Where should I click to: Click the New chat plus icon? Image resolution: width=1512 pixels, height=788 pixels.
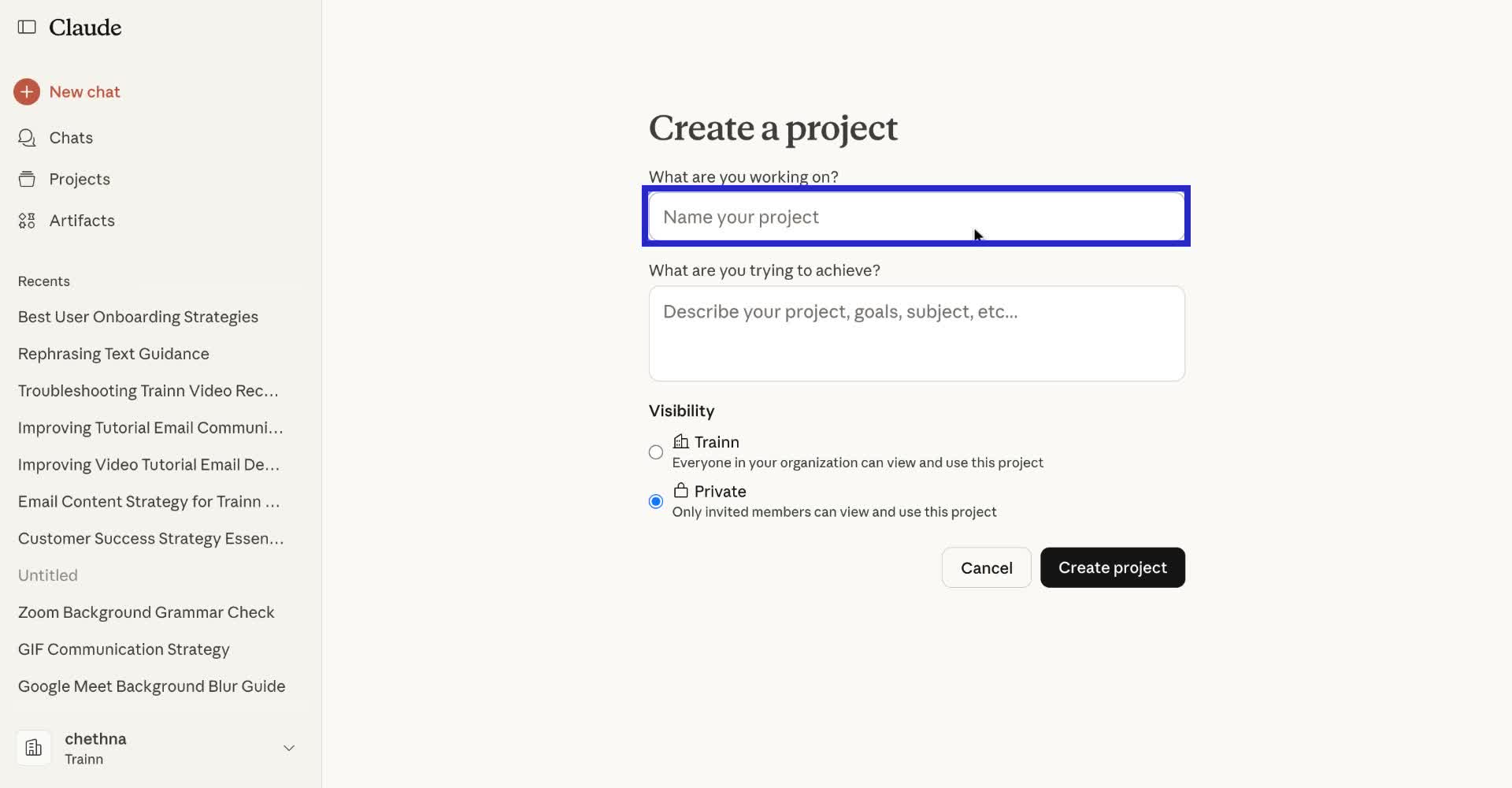(27, 91)
